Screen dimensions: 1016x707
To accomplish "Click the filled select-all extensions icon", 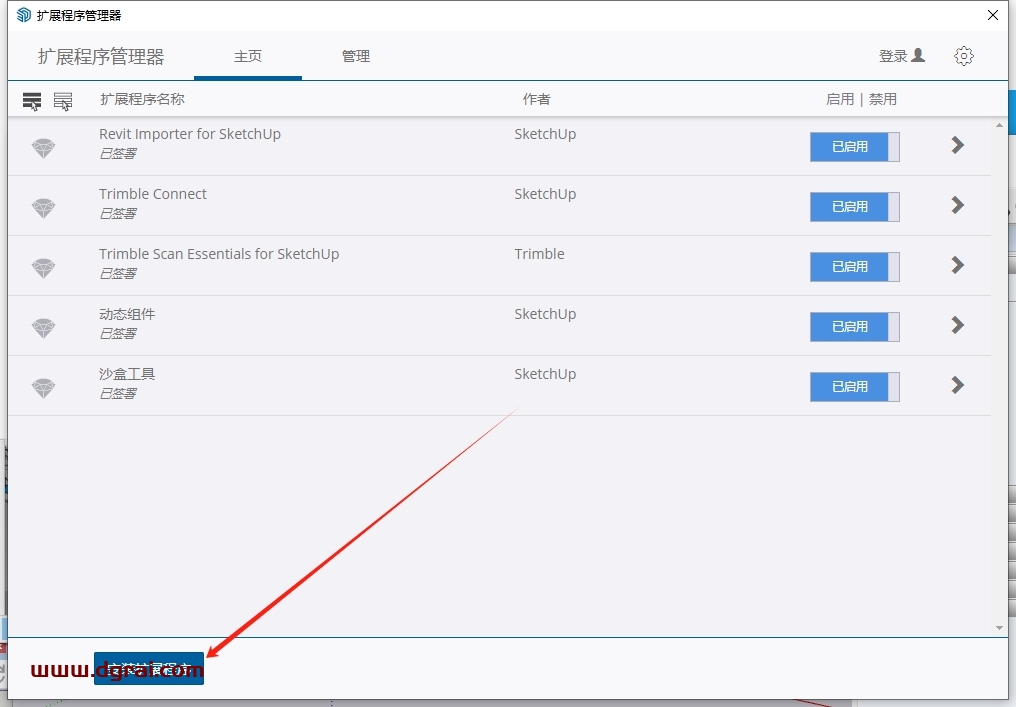I will click(x=32, y=101).
